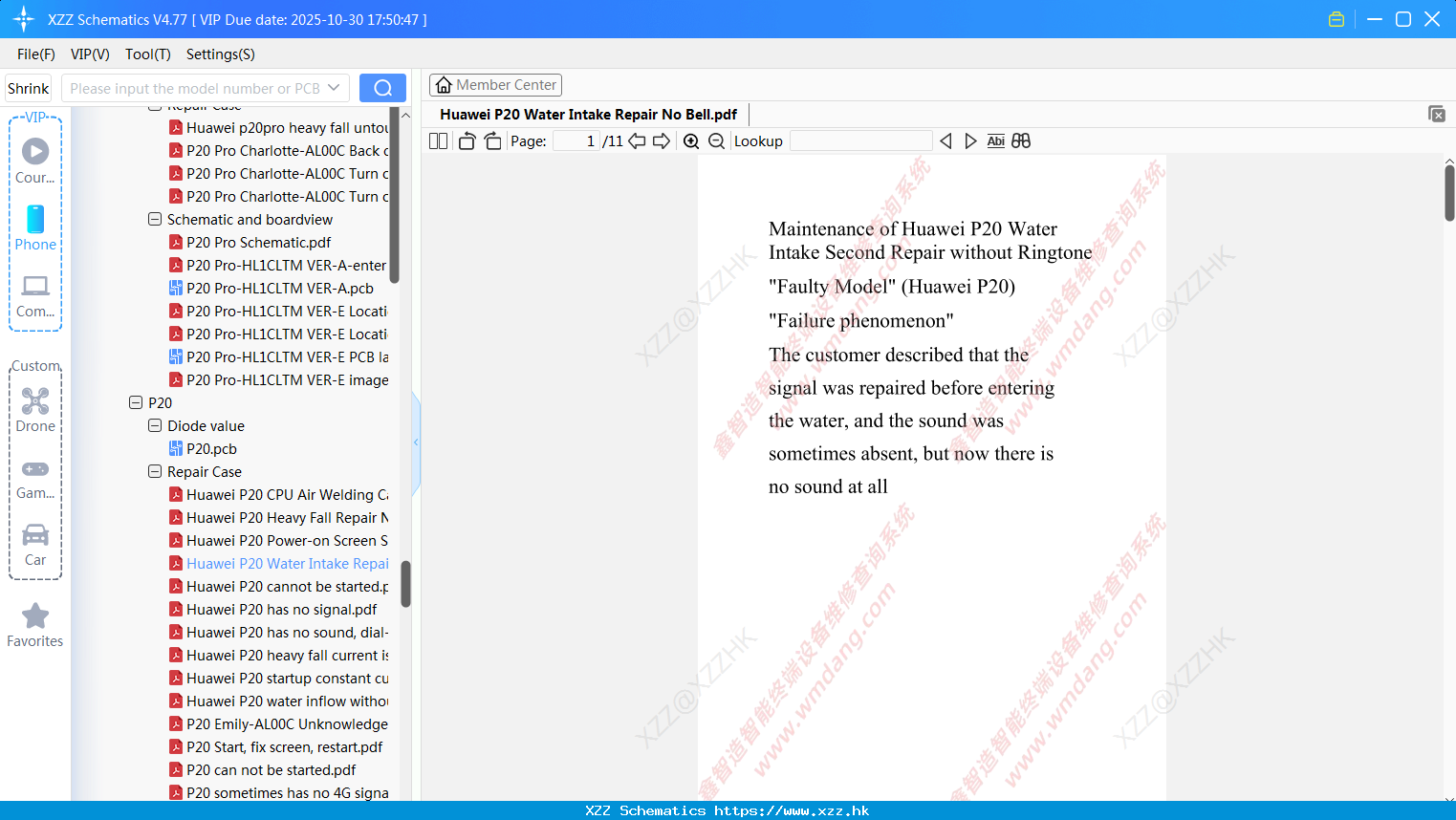Open Huawei P20 has no signal.pdf
1456x820 pixels.
[272, 609]
